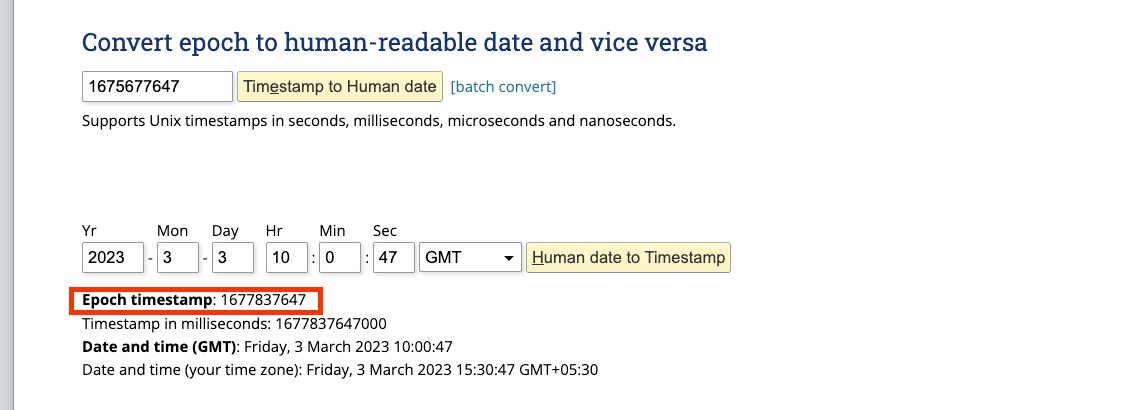
Task: Click the Convert epoch page heading
Action: [395, 42]
